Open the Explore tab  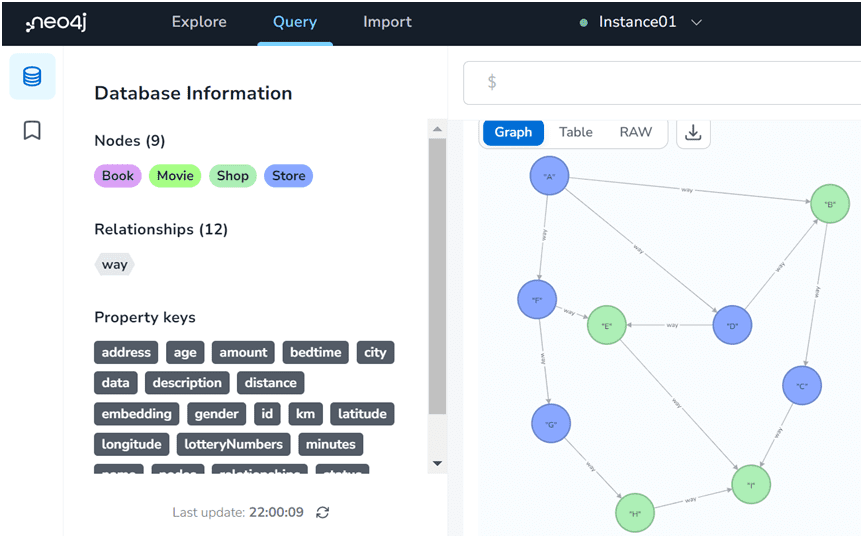[x=199, y=22]
